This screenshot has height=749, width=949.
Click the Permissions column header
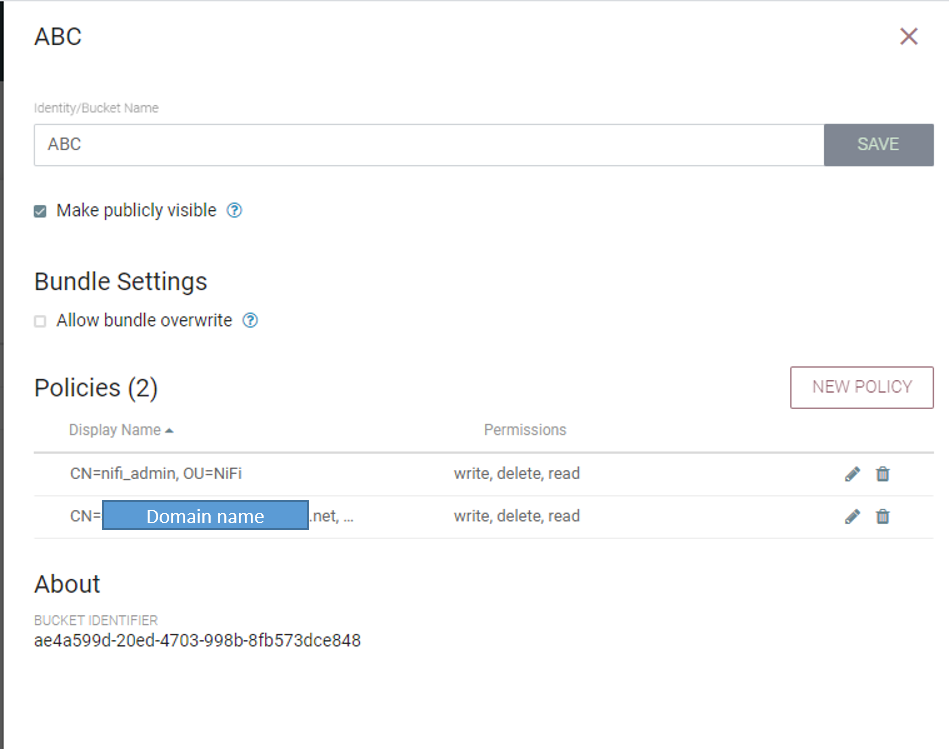525,430
